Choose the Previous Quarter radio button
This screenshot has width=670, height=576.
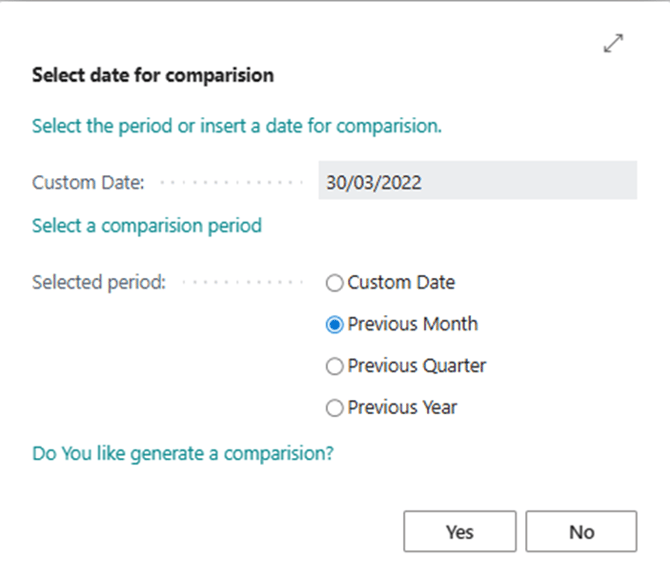pos(335,367)
